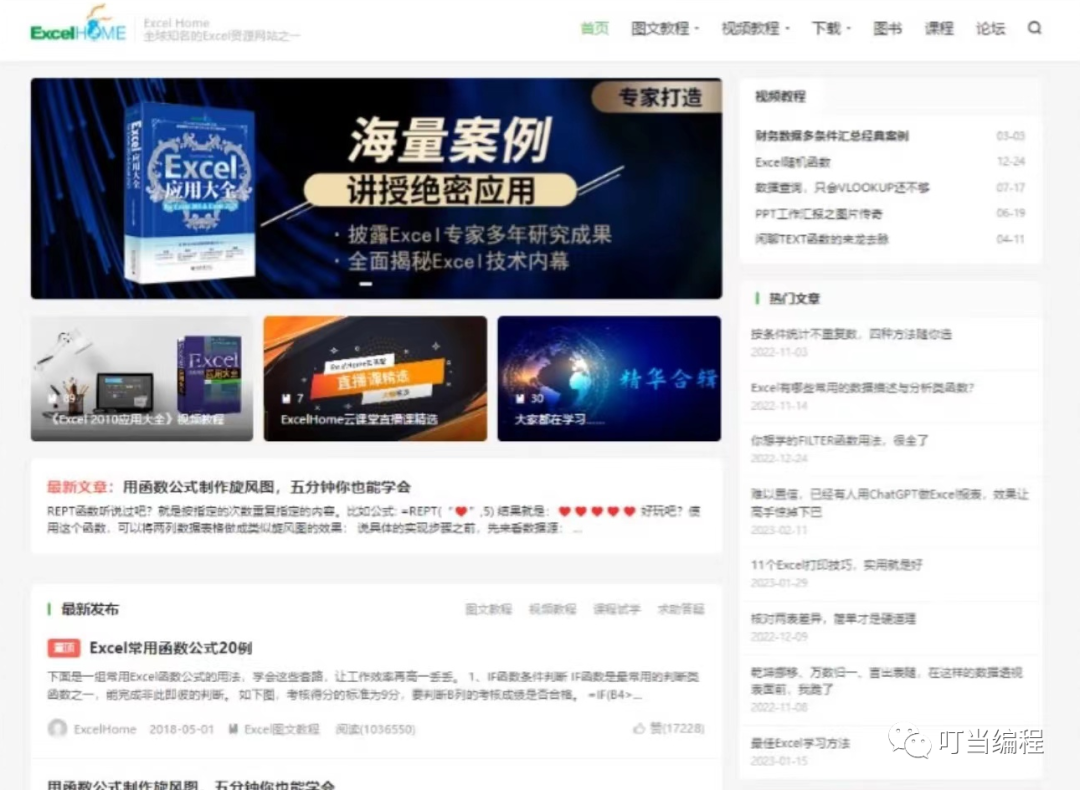Open the 论坛 menu item
Screen dimensions: 1080x790
tap(990, 28)
